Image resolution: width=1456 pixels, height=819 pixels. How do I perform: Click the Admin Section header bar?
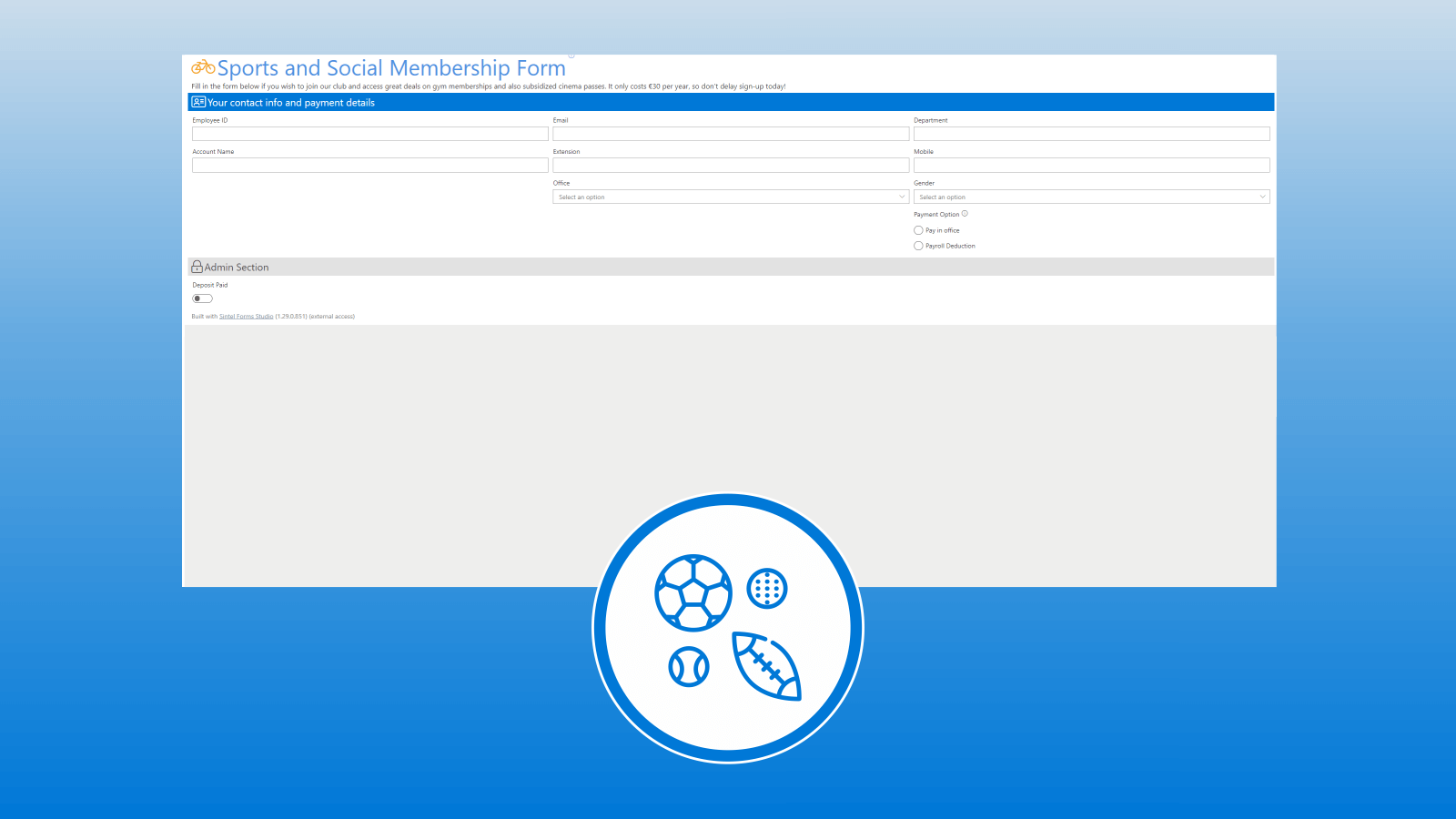(730, 267)
